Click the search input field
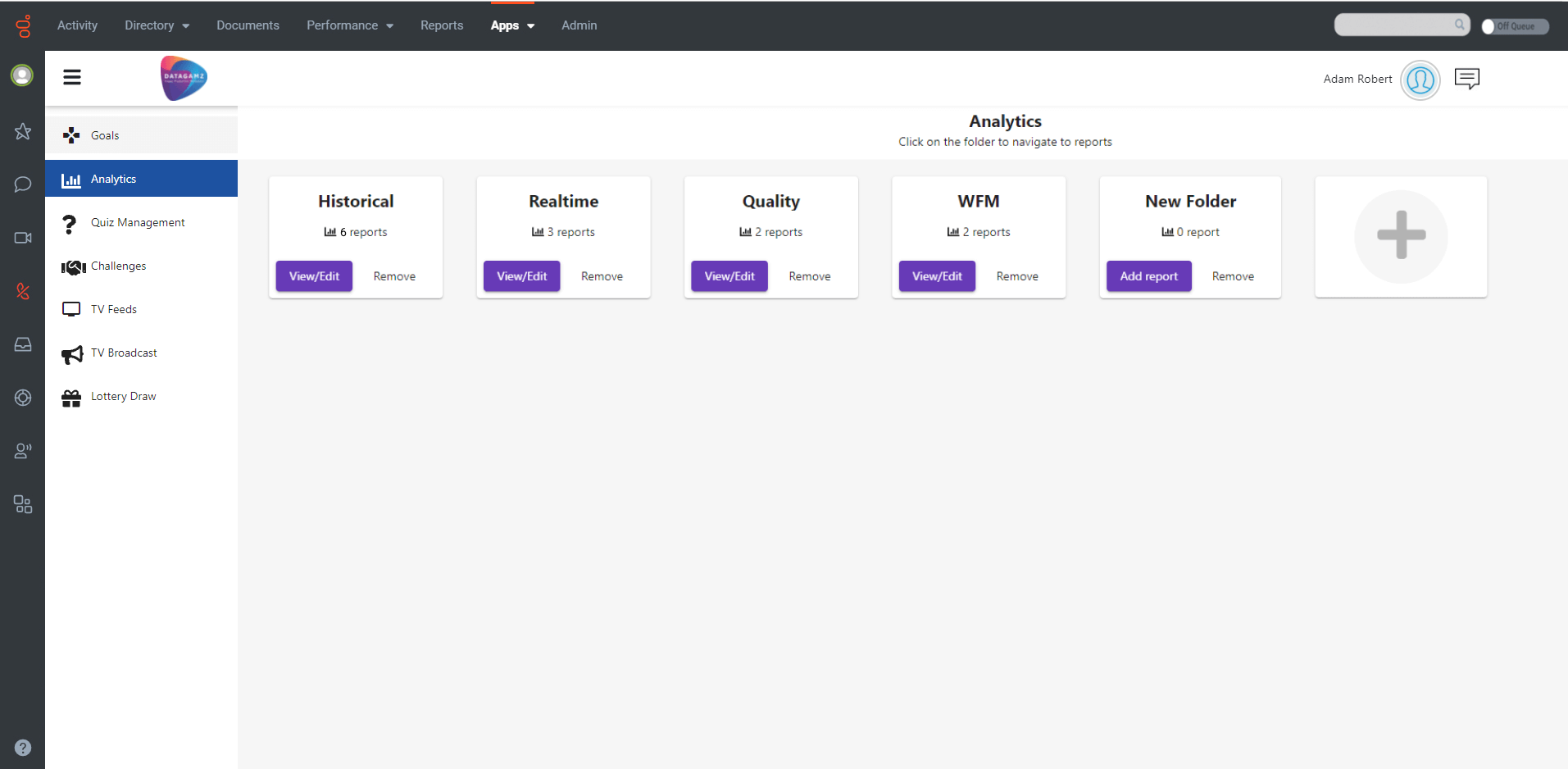The height and width of the screenshot is (769, 1568). [1393, 25]
